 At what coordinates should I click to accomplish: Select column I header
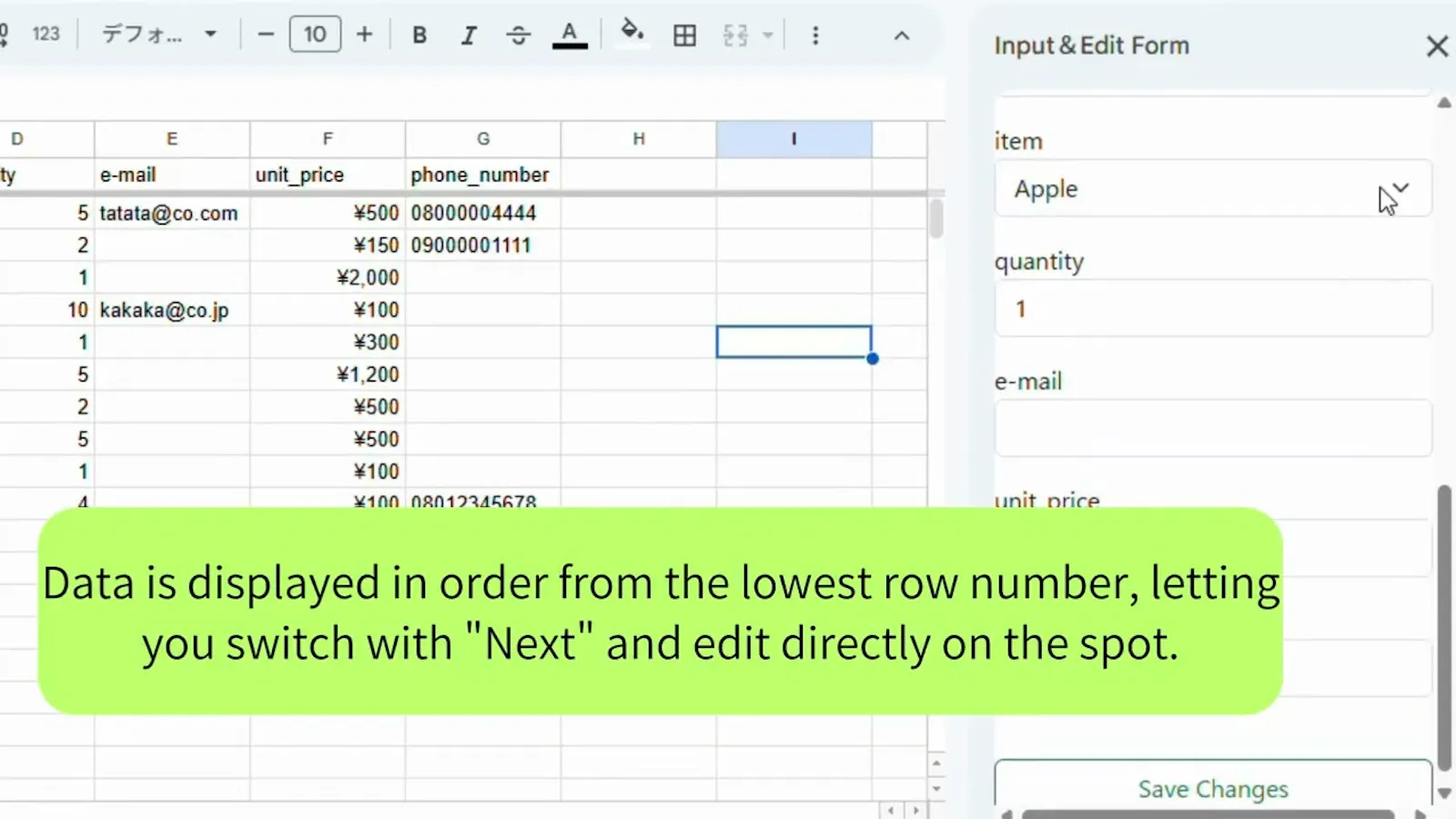[x=794, y=138]
